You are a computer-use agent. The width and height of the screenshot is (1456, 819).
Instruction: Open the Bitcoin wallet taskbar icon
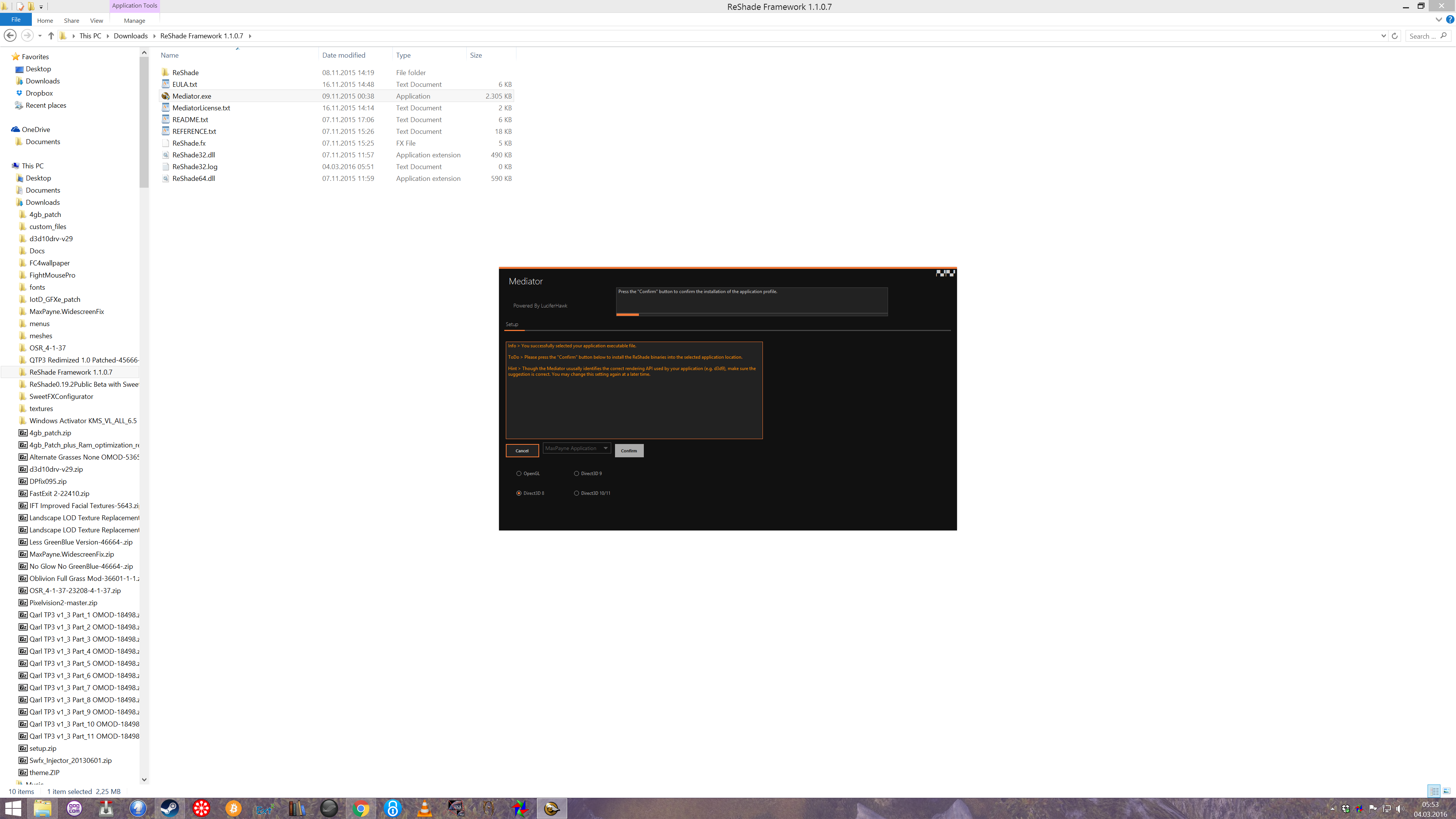pyautogui.click(x=233, y=808)
